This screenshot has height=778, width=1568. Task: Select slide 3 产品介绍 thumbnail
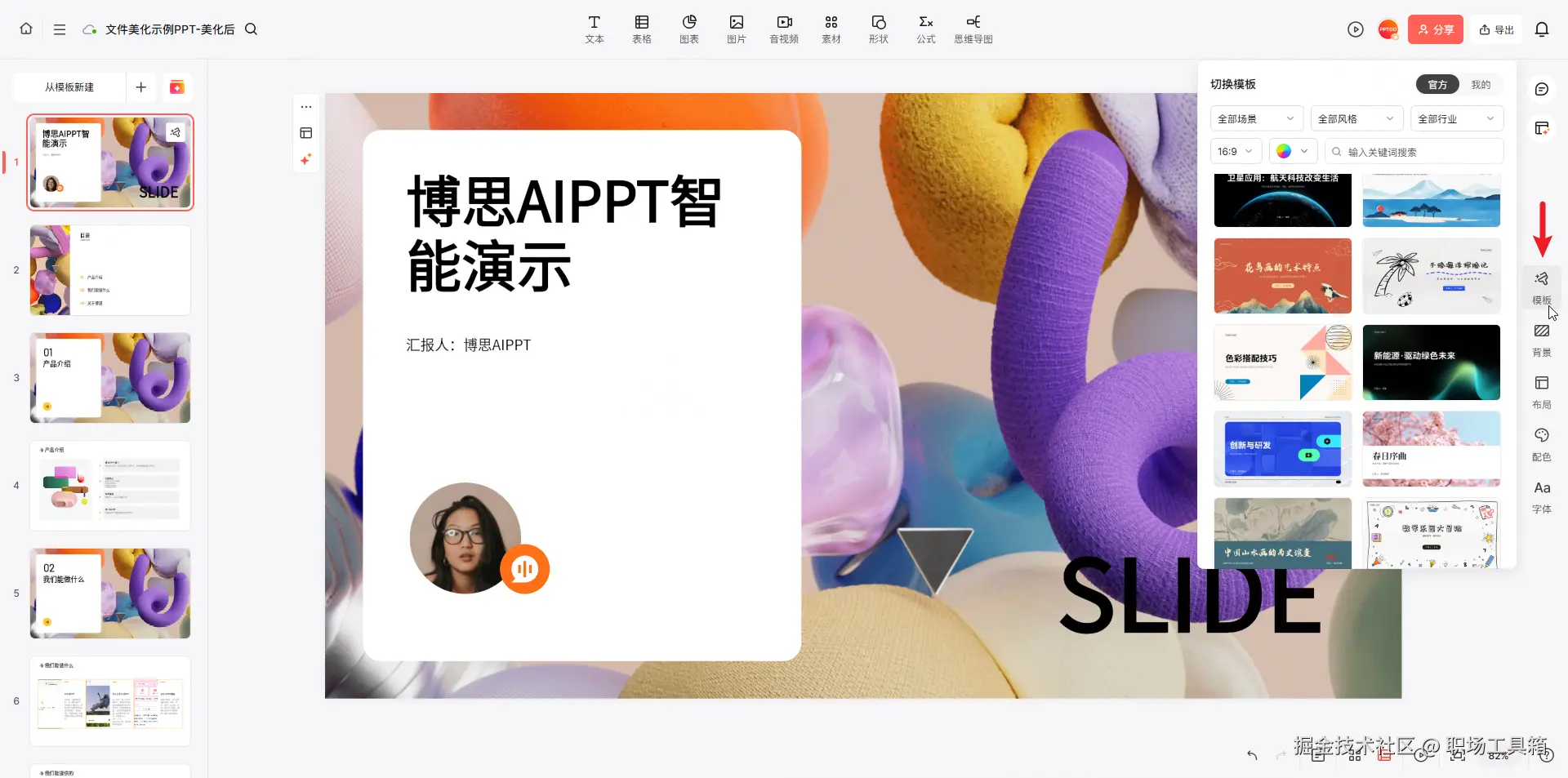(x=110, y=378)
